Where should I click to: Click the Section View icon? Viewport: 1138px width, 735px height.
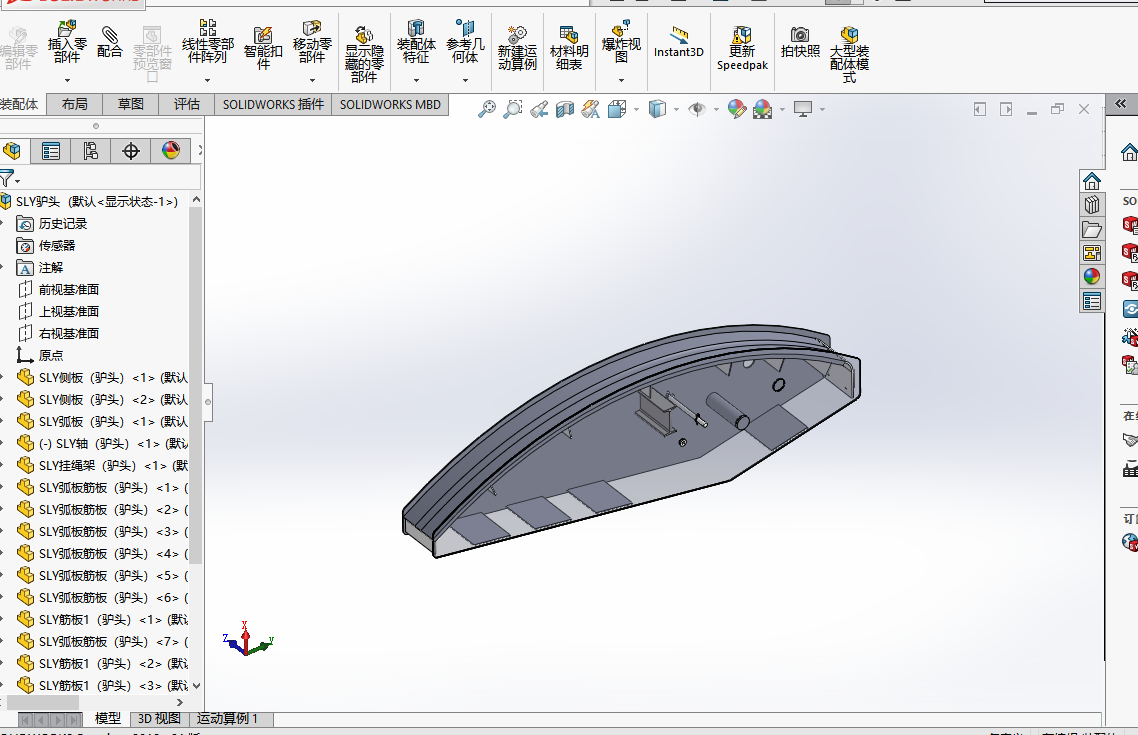(565, 110)
